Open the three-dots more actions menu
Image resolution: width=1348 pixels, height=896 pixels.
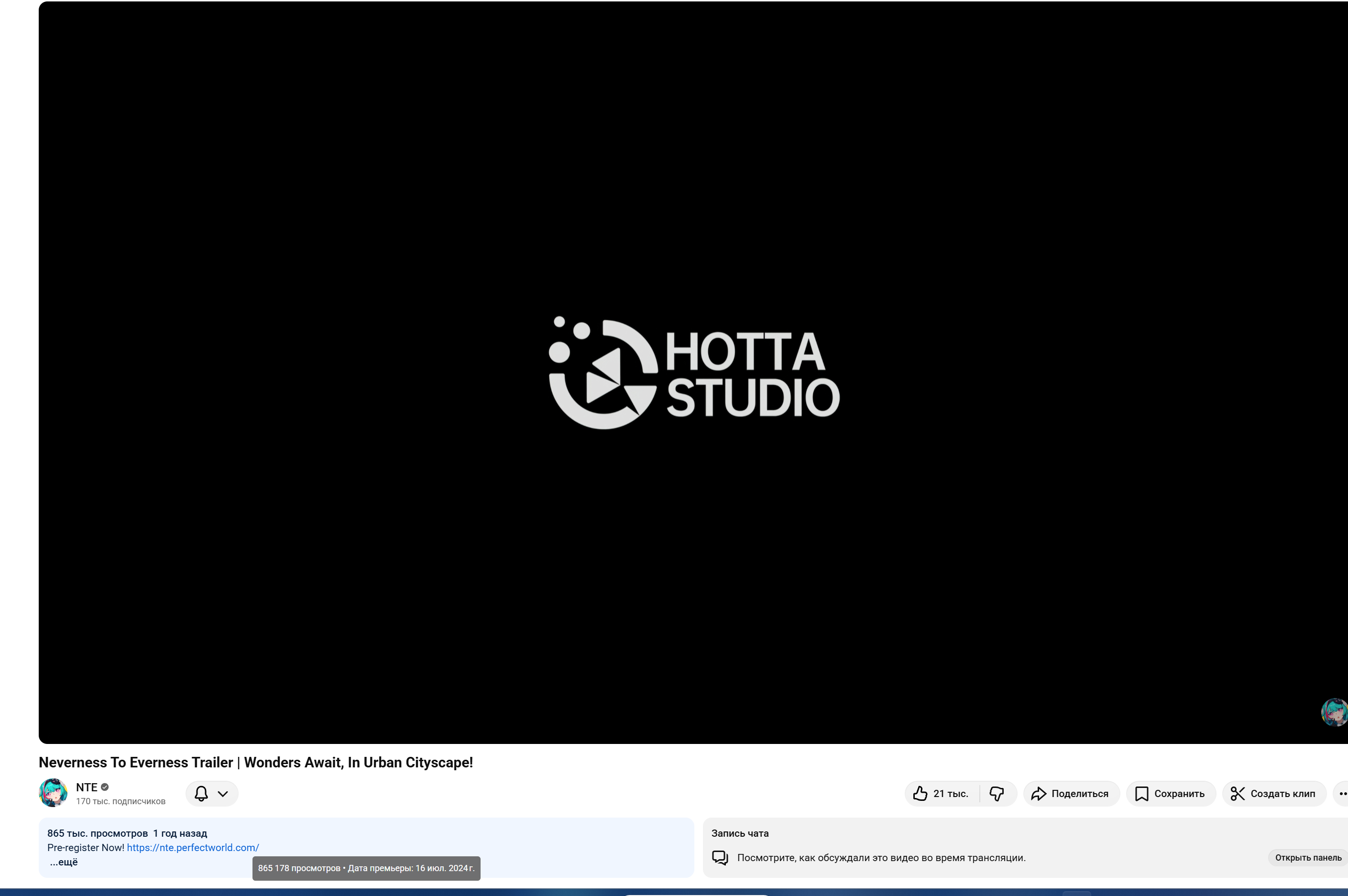tap(1342, 793)
